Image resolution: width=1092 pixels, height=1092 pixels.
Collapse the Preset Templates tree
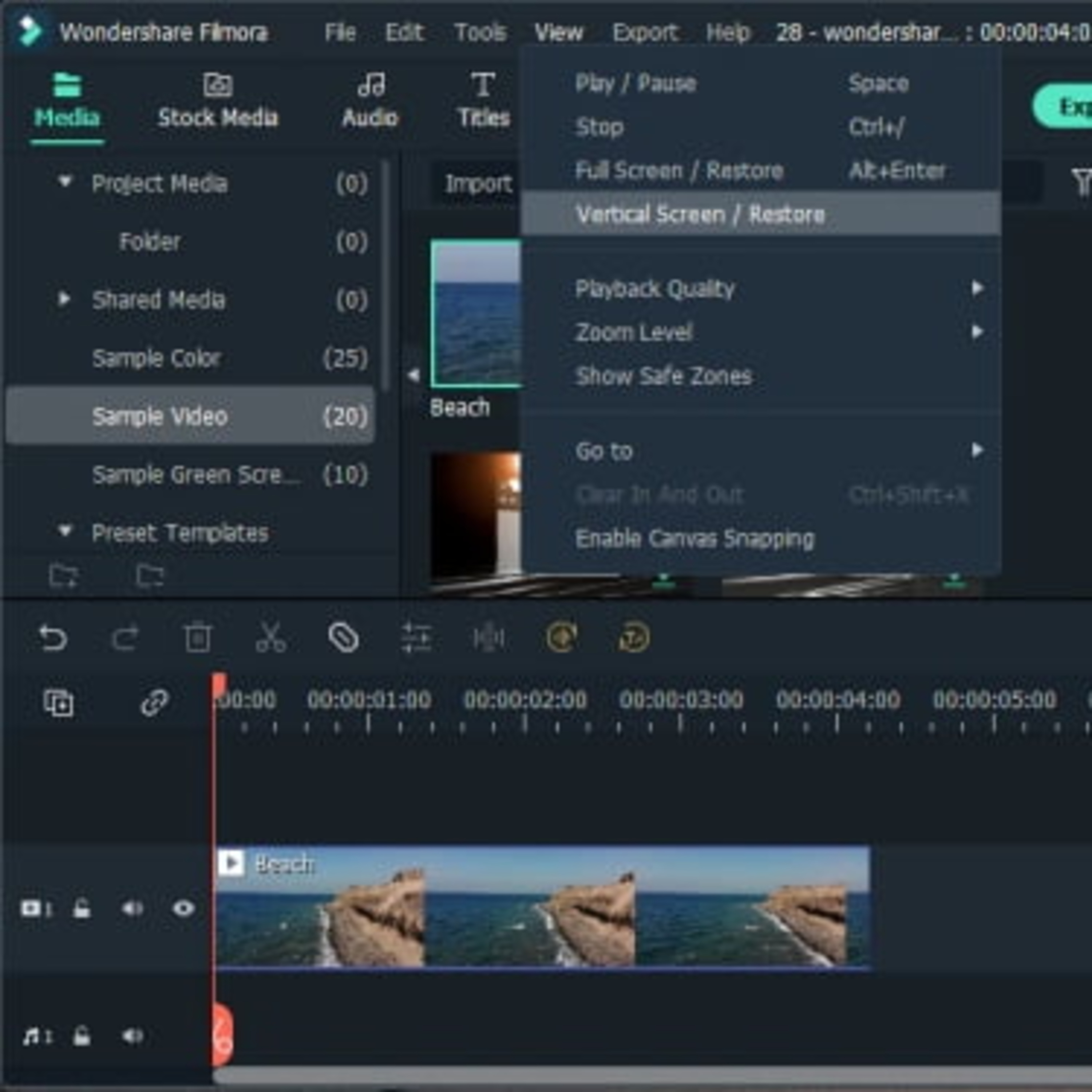coord(65,531)
